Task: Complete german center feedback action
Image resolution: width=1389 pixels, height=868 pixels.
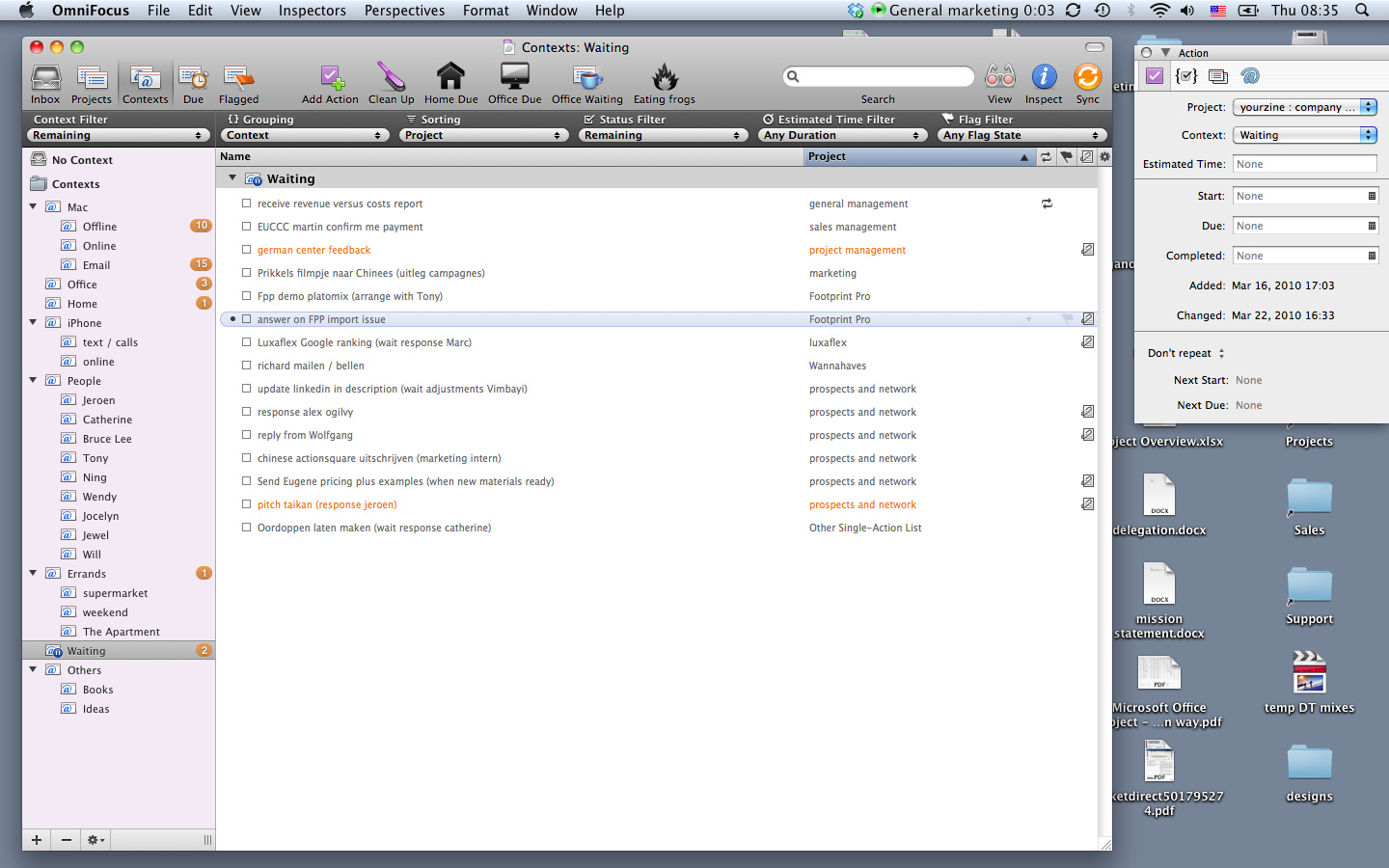Action: (x=246, y=250)
